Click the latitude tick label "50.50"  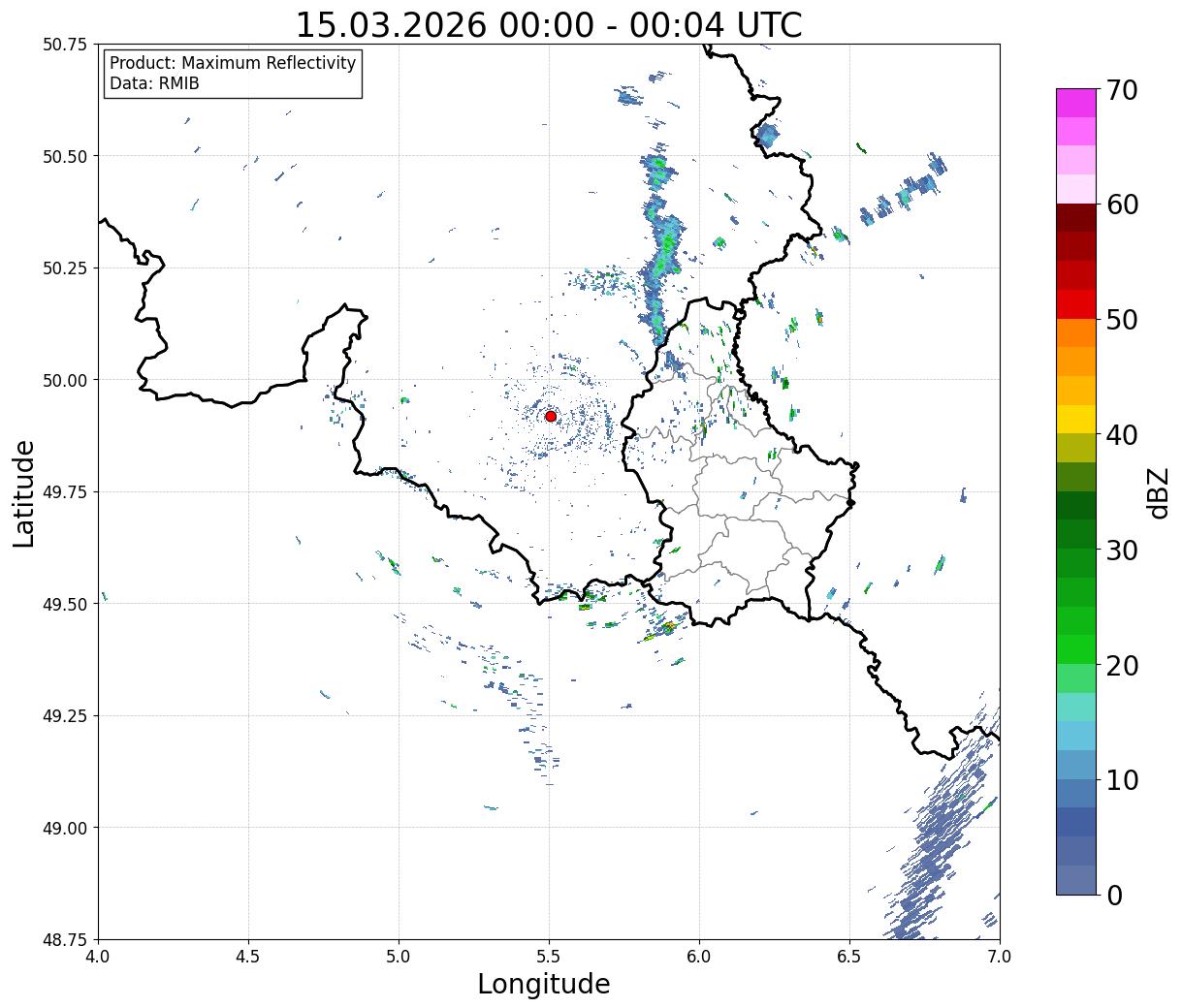click(x=65, y=156)
